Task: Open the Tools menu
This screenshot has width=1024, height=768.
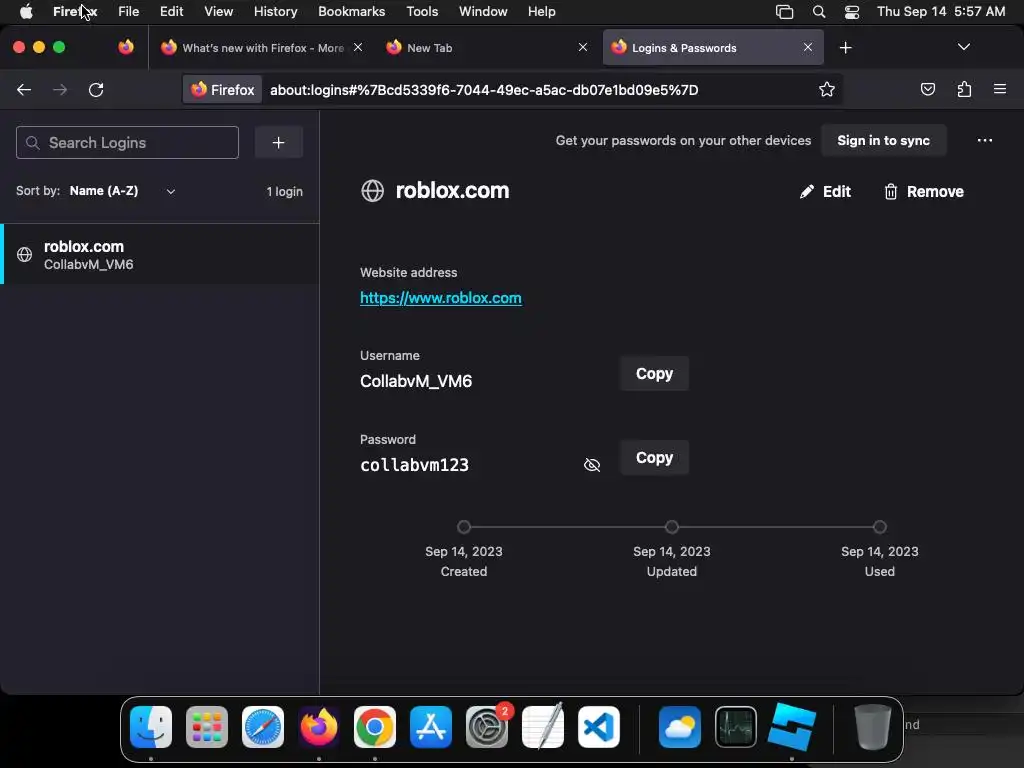Action: point(422,11)
